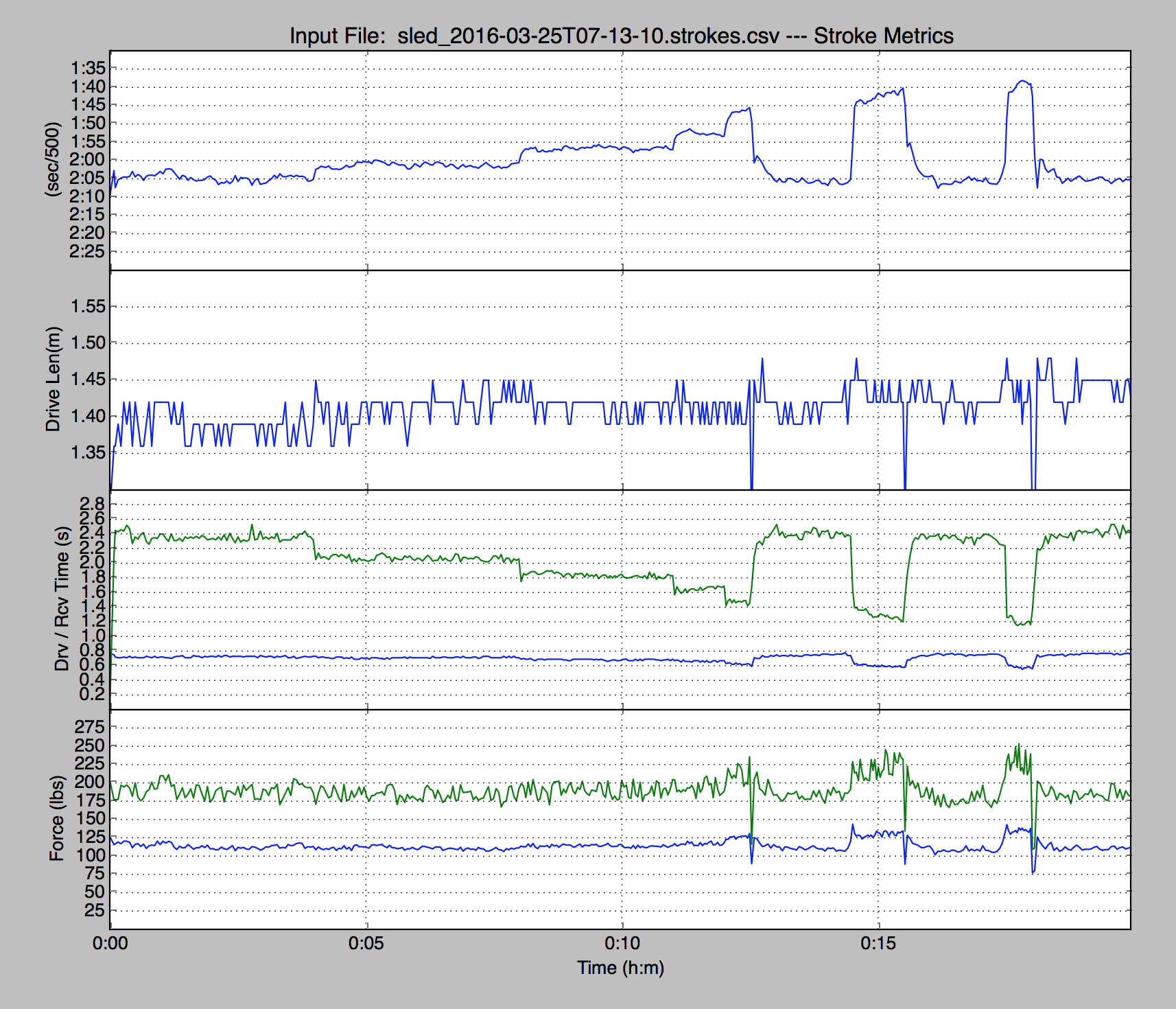Image resolution: width=1176 pixels, height=1009 pixels.
Task: Click the Time (h:m) x-axis label
Action: [620, 968]
